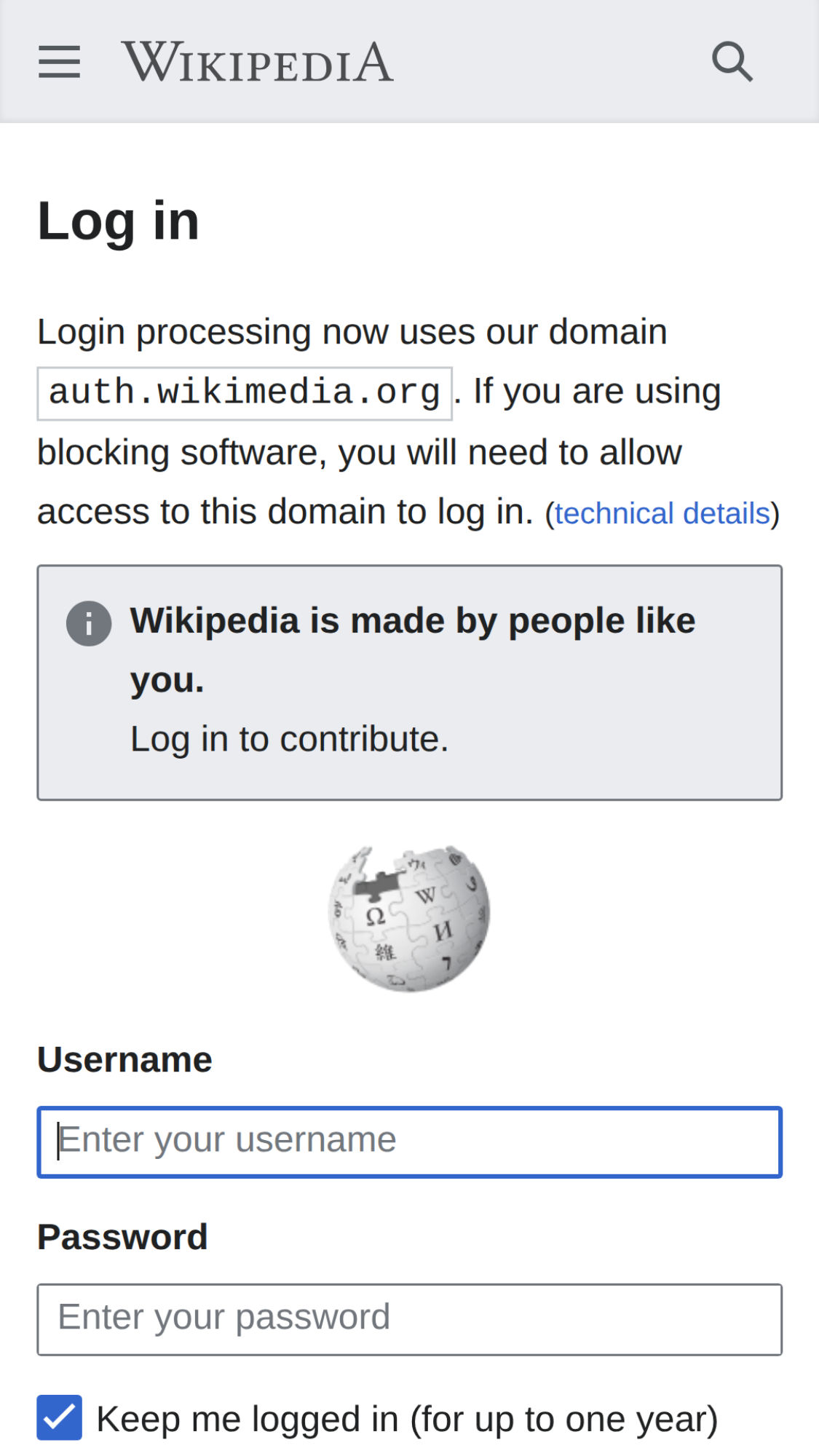The image size is (819, 1456).
Task: Uncheck the Keep me logged in checkbox
Action: tap(60, 1417)
